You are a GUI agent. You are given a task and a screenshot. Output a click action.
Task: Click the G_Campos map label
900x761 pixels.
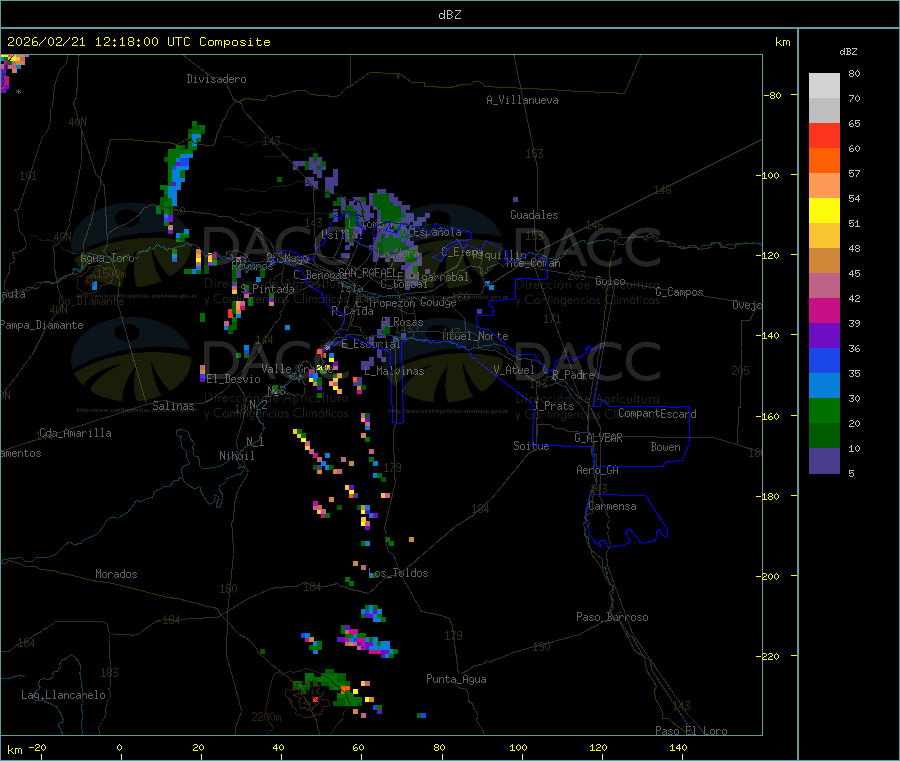tap(679, 292)
